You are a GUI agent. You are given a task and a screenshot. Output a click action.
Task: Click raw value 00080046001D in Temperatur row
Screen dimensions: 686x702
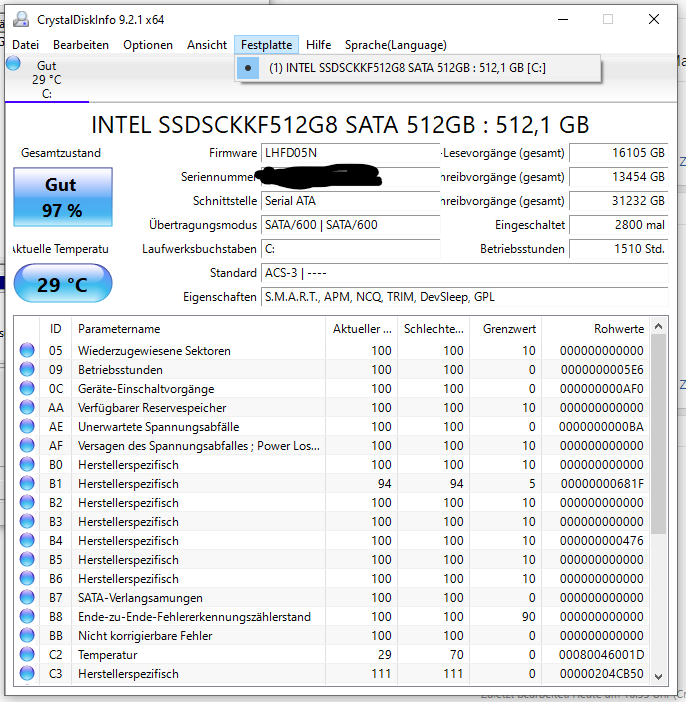tap(601, 655)
